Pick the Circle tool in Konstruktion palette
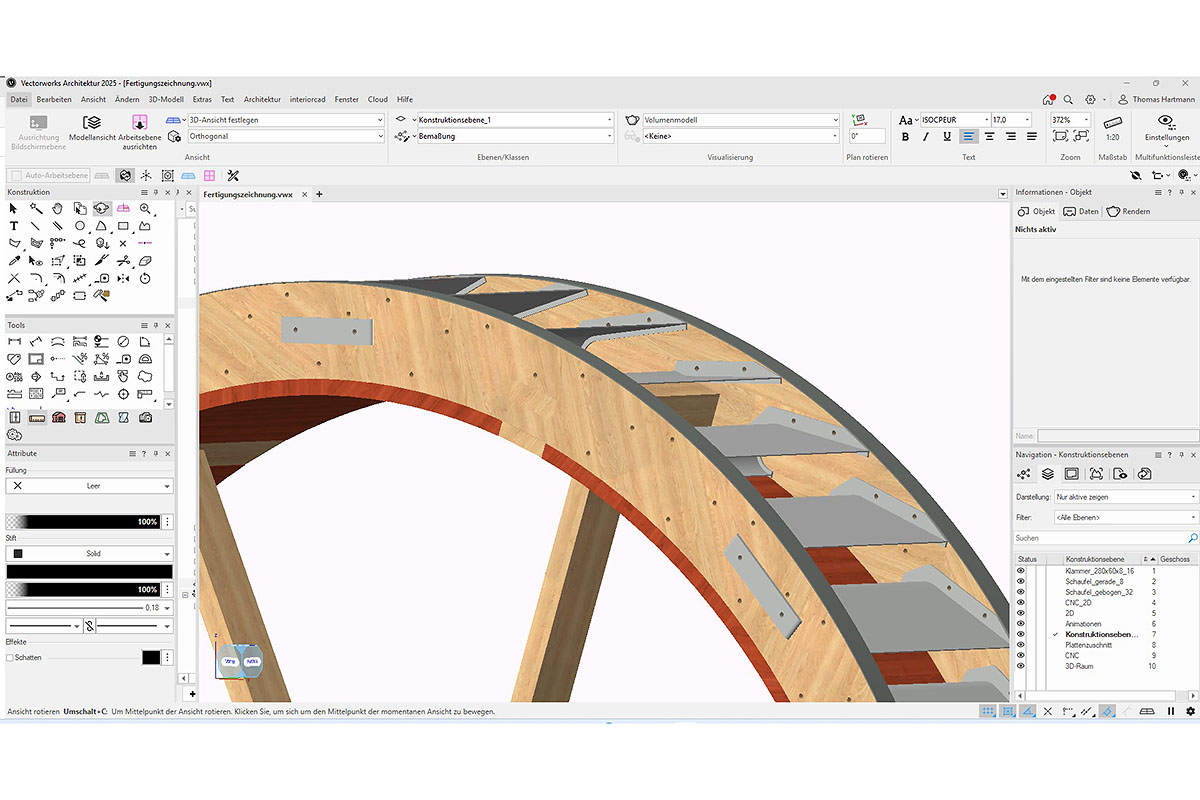The width and height of the screenshot is (1200, 800). [79, 226]
